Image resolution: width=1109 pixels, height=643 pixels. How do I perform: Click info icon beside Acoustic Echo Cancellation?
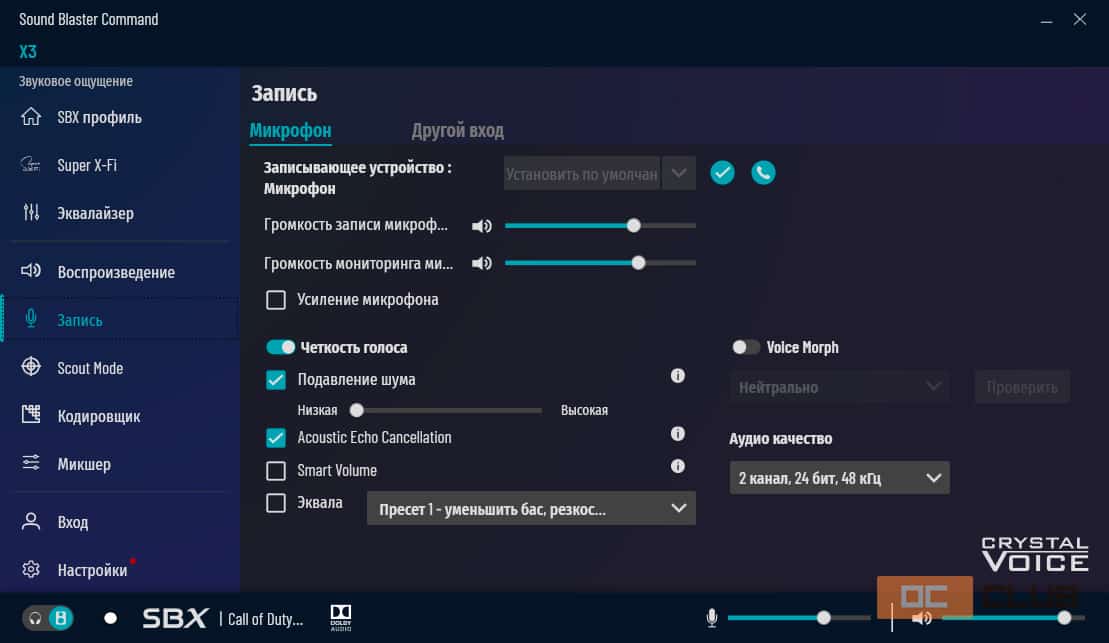pyautogui.click(x=677, y=434)
